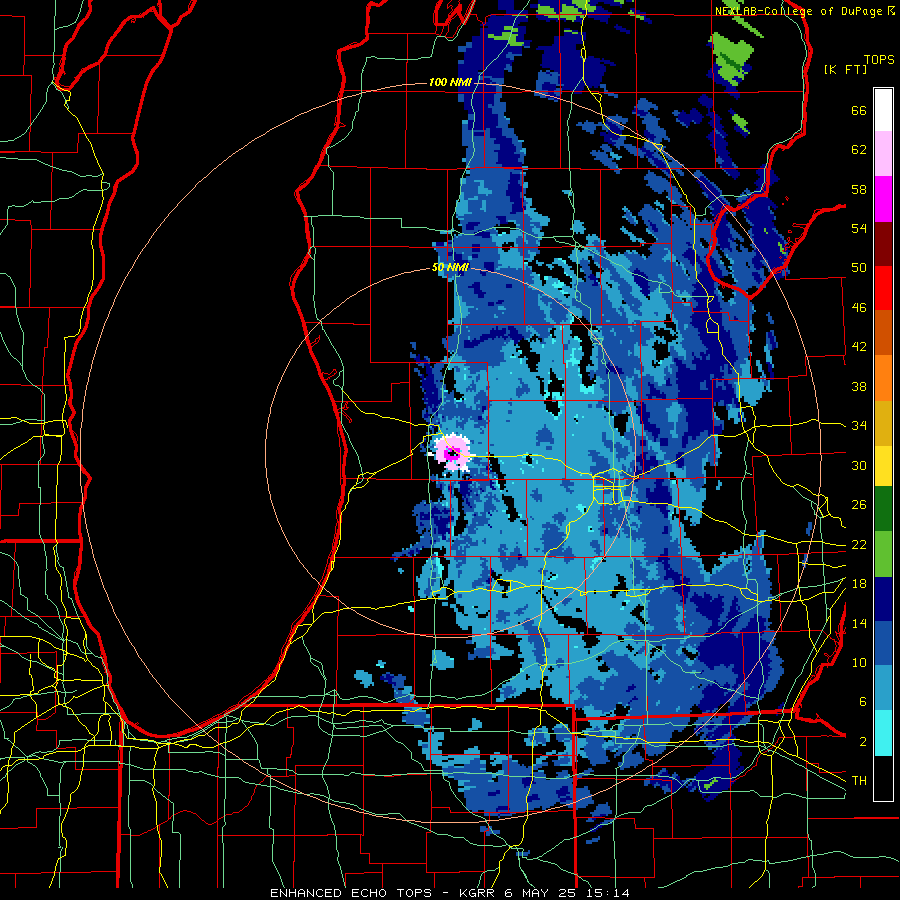Click the light pink 62 kft legend swatch
The width and height of the screenshot is (900, 900).
click(x=883, y=154)
